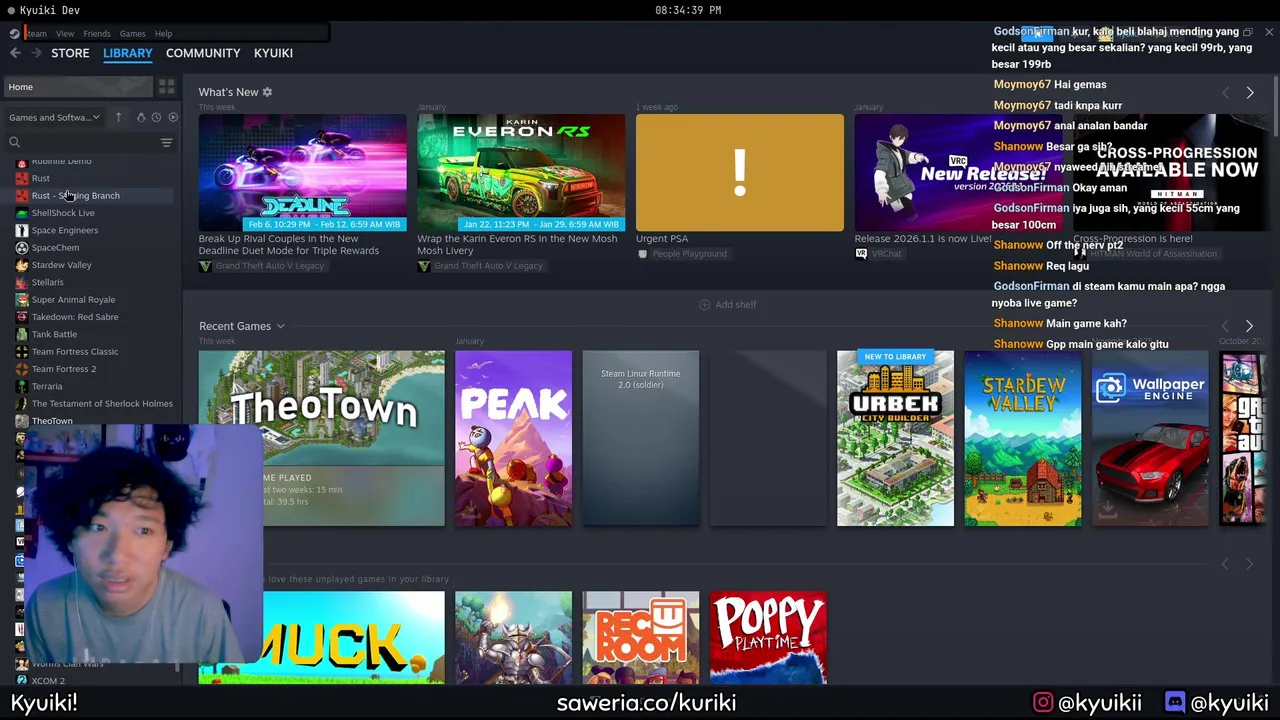Open the Poppy Playtime game cover
Viewport: 1280px width, 720px height.
768,637
